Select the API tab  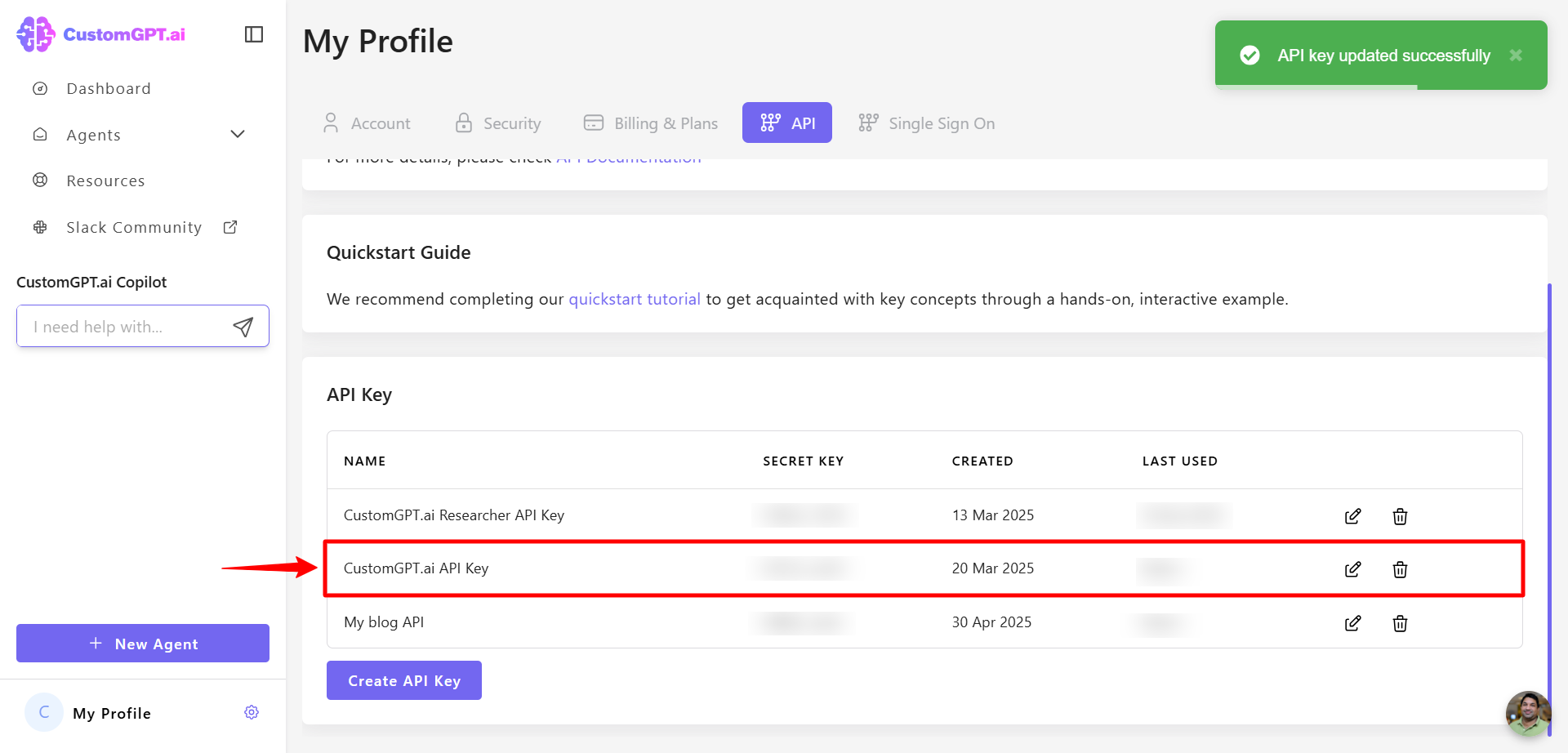point(787,123)
